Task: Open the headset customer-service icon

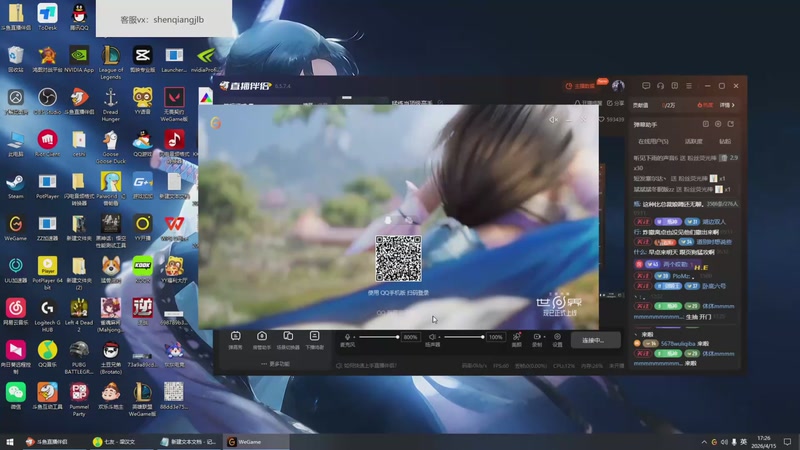Action: tap(660, 86)
